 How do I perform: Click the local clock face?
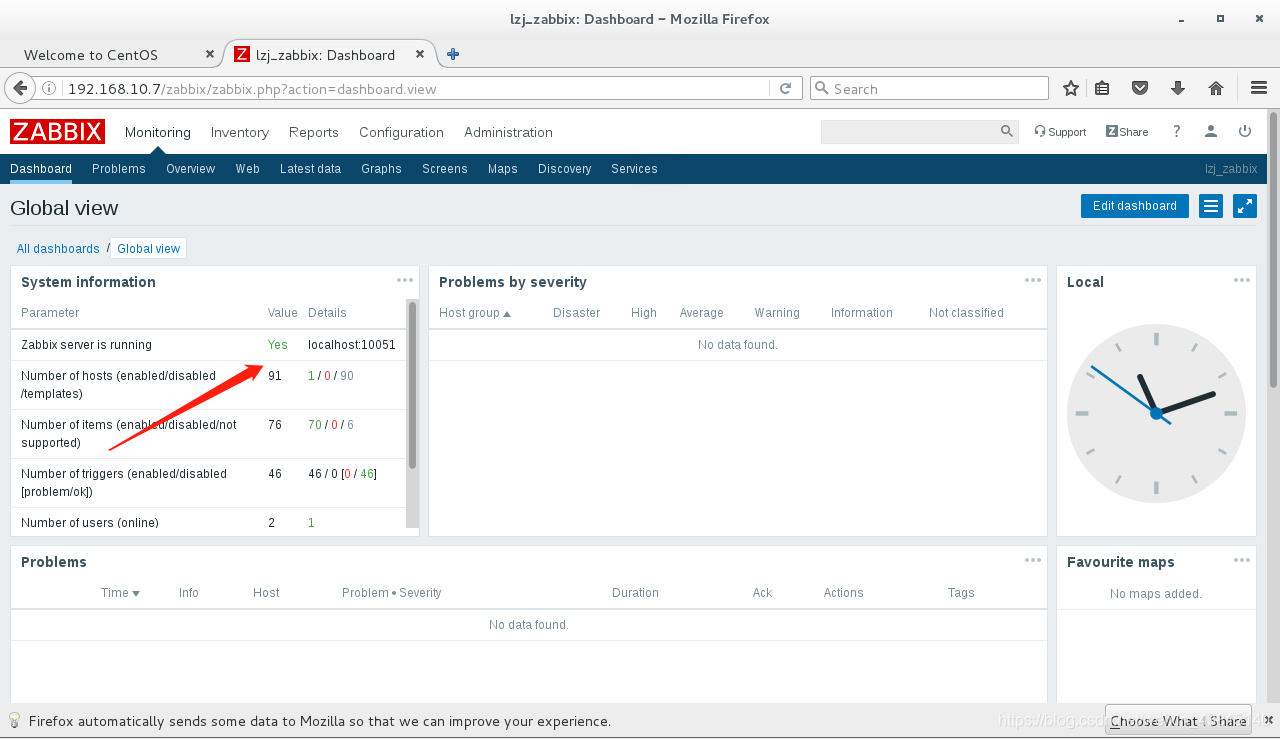click(1156, 412)
